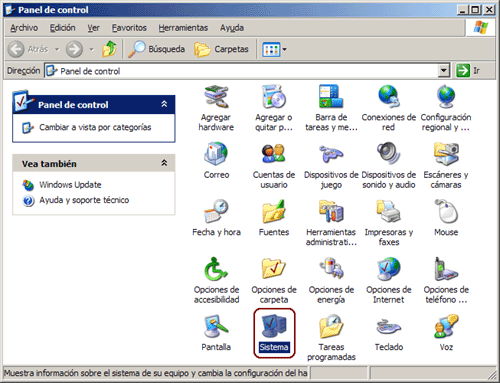
Task: Click the Dirección address field
Action: (247, 71)
